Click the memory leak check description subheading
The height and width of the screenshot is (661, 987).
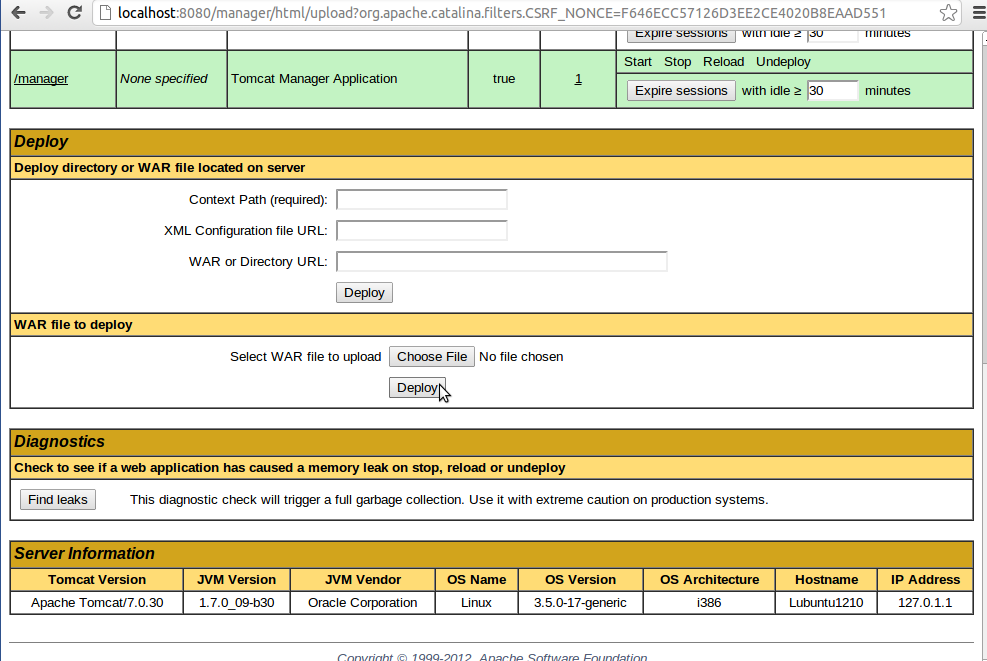[x=290, y=468]
